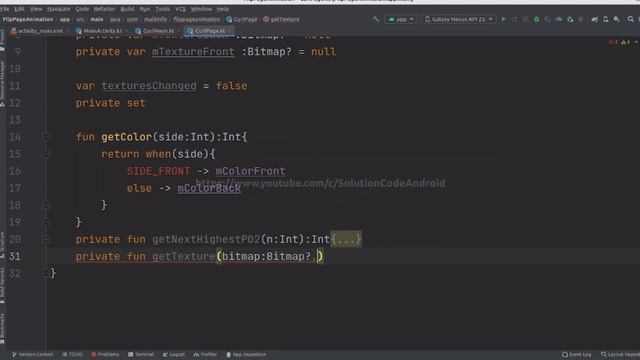Run the app with the green play icon
Screen dimensions: 640x360
coord(503,19)
